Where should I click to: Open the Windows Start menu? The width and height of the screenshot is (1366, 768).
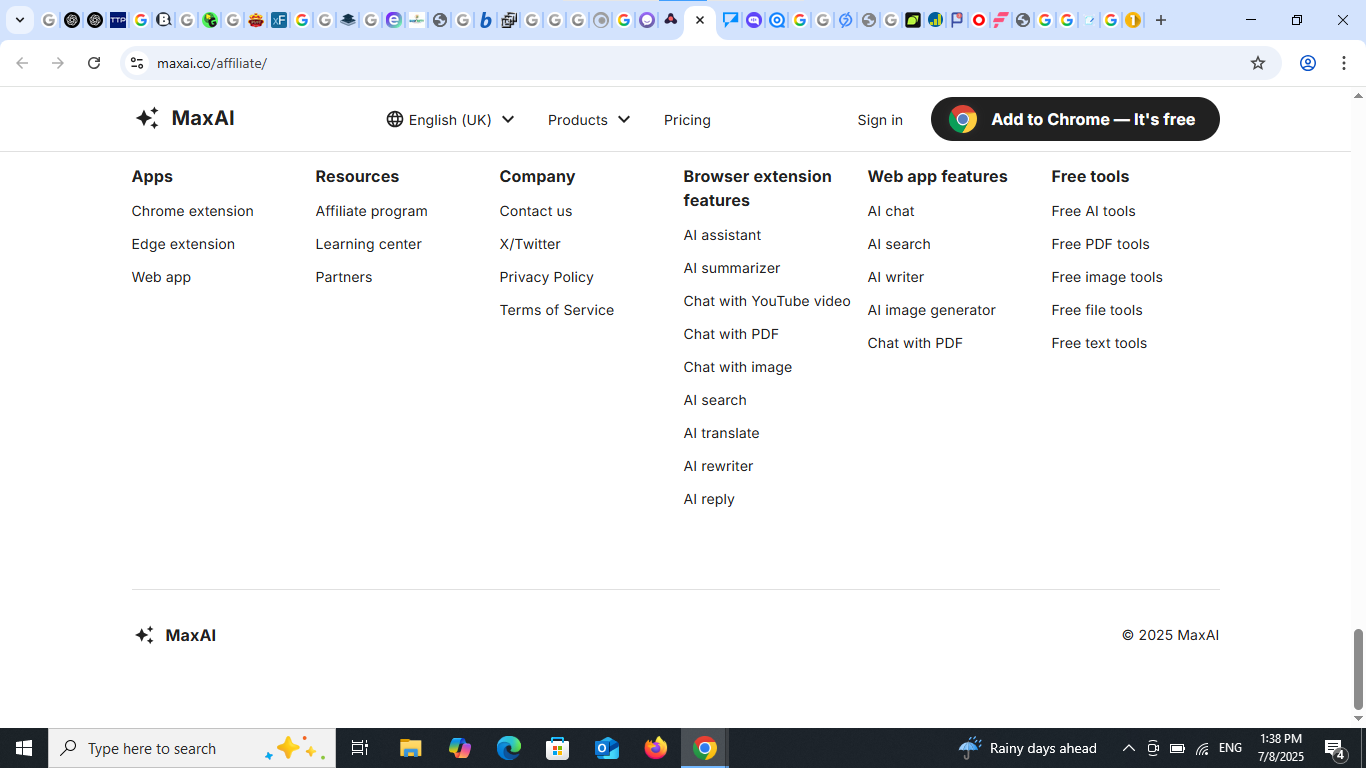[x=24, y=748]
